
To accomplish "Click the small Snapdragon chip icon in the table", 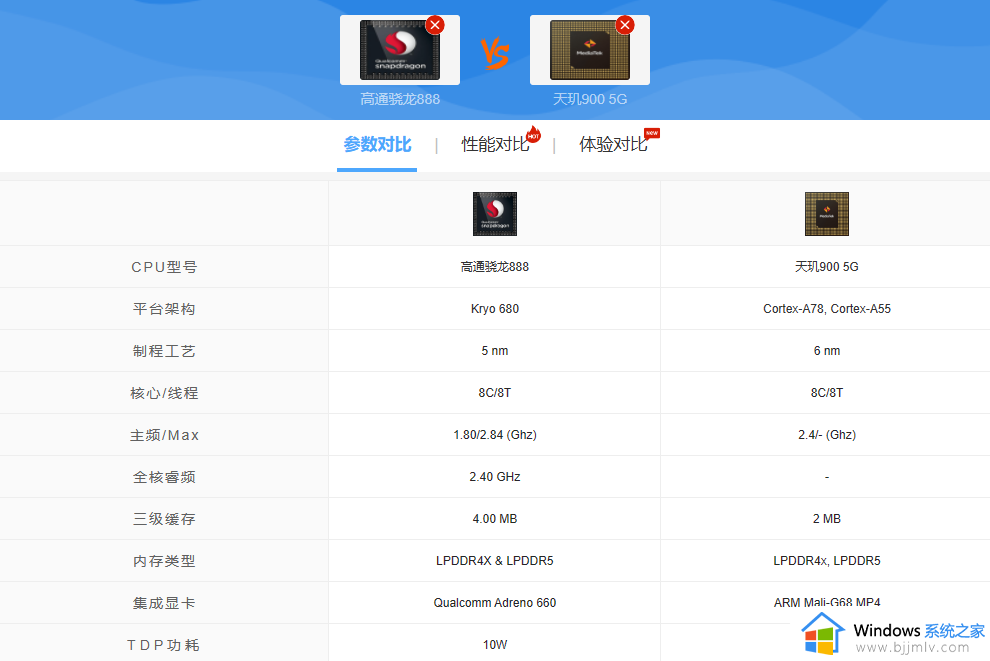I will [x=495, y=214].
